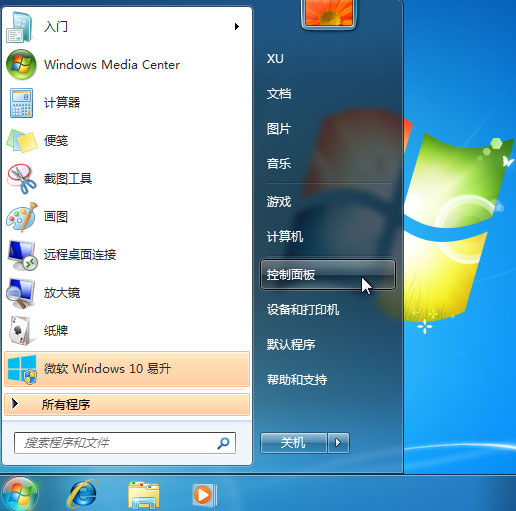Expand the 入门 submenu arrow
Screen dimensions: 516x511
tap(237, 27)
